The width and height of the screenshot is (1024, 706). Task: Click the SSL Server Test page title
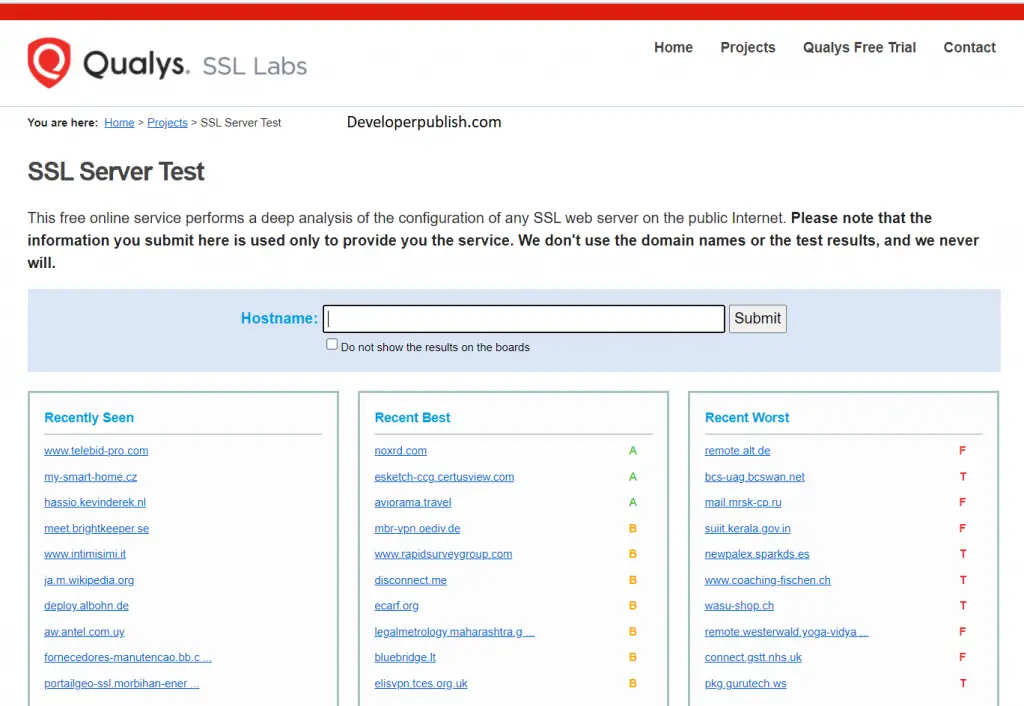[x=116, y=172]
